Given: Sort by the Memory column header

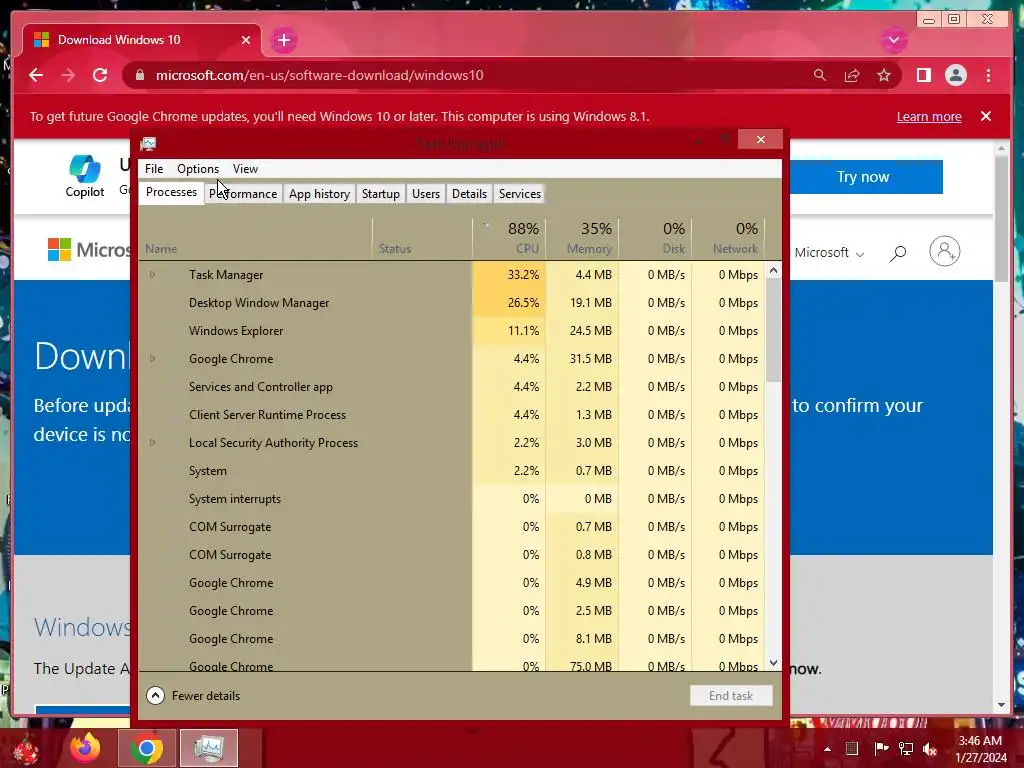Looking at the screenshot, I should 583,239.
